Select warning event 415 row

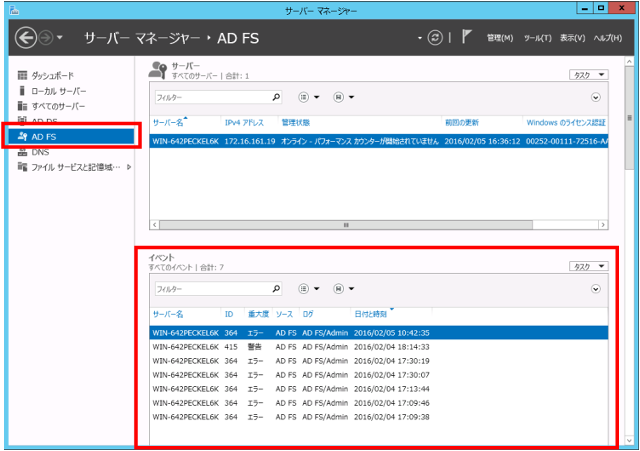point(379,347)
